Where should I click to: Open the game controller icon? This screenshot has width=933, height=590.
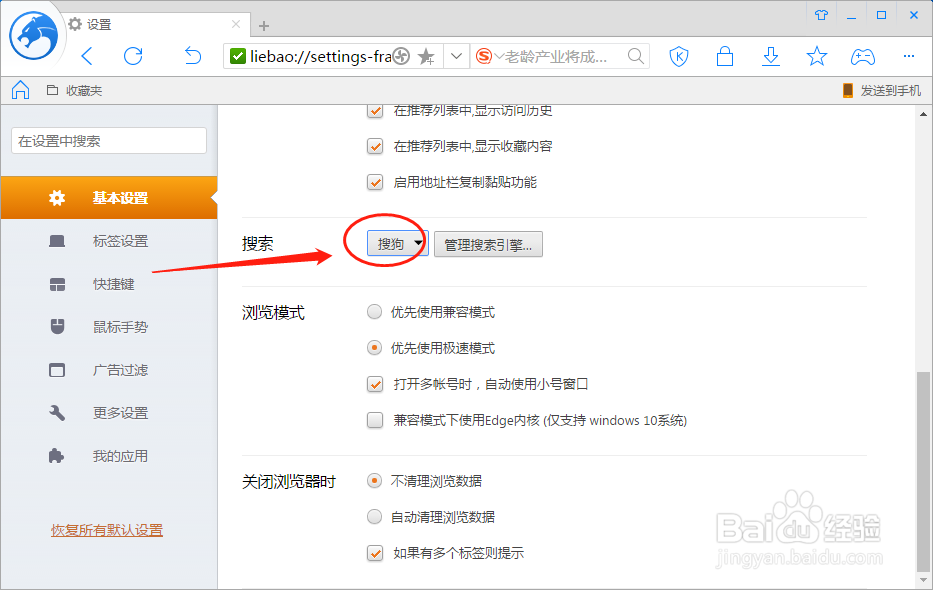[x=862, y=57]
